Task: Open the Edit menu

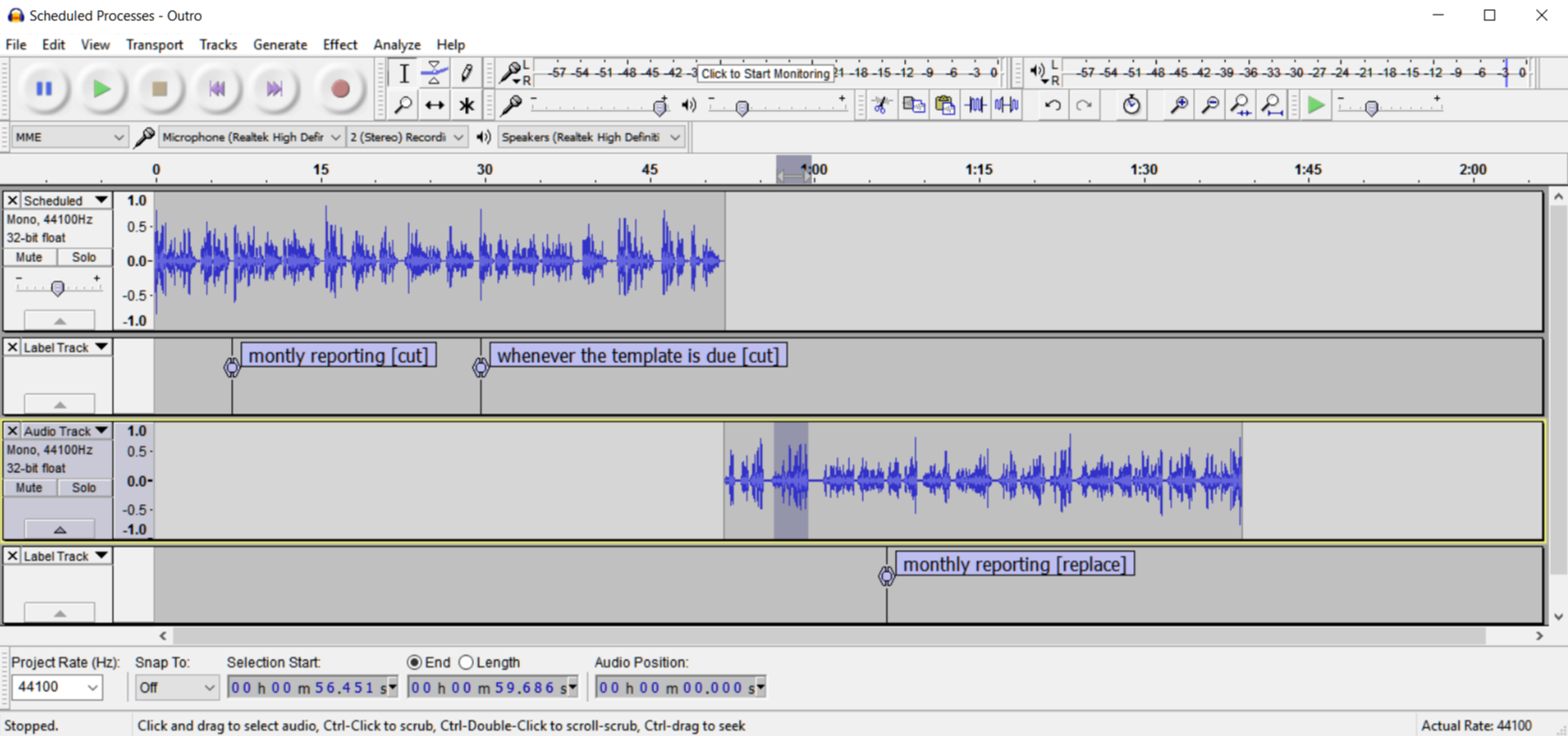Action: point(53,44)
